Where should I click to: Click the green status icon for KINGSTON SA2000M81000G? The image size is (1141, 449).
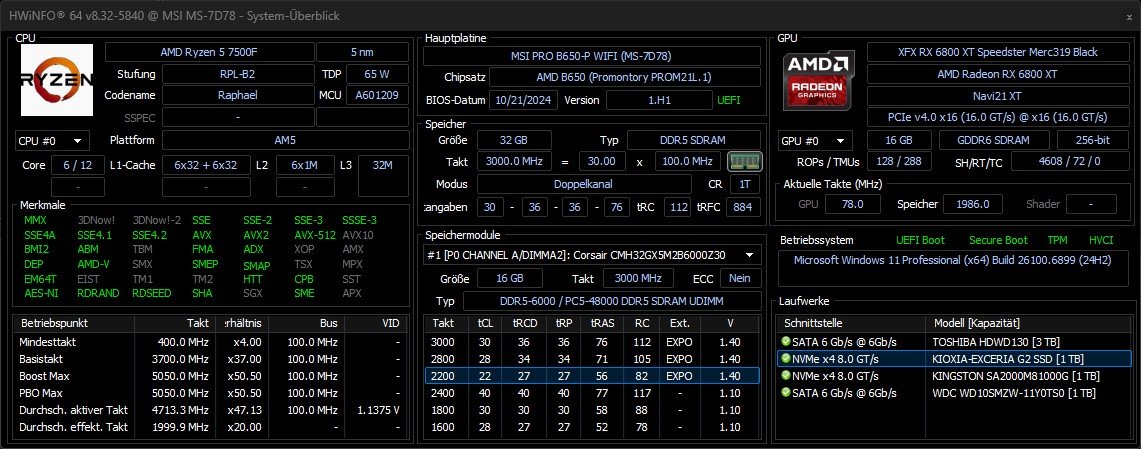(x=785, y=376)
